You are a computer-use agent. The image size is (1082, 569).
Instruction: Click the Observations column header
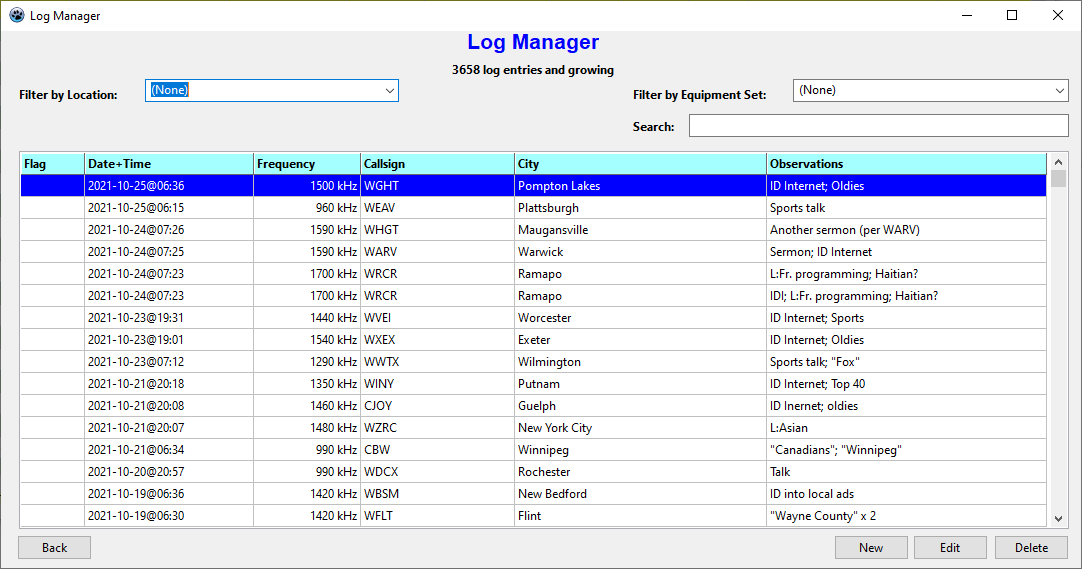tap(906, 164)
